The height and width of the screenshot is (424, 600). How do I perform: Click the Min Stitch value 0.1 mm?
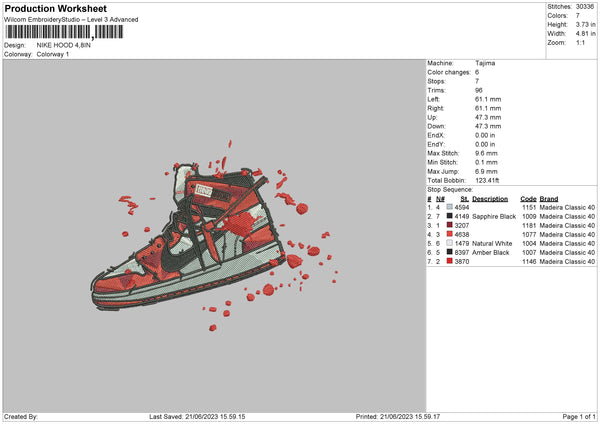(486, 162)
